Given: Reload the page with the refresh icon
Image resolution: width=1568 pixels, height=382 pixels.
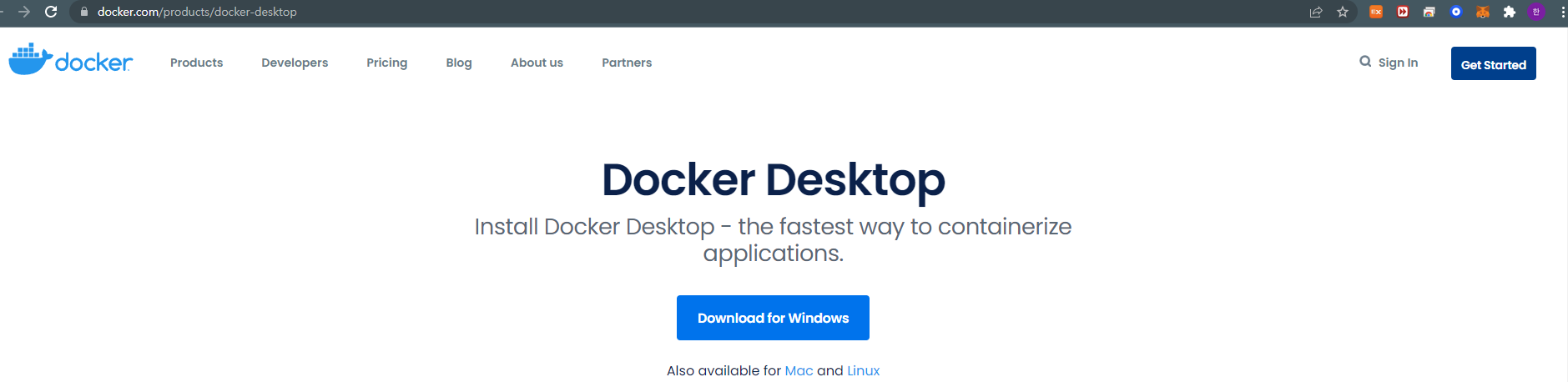Looking at the screenshot, I should coord(51,12).
